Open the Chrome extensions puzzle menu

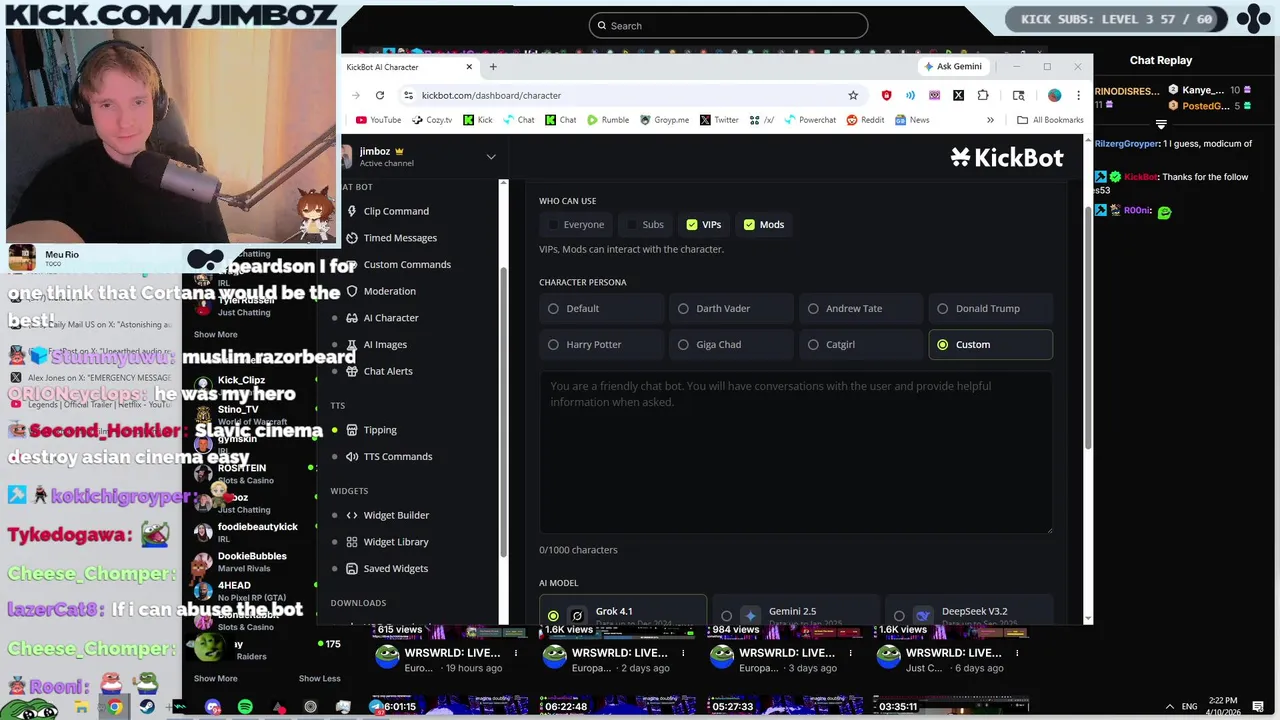point(983,95)
